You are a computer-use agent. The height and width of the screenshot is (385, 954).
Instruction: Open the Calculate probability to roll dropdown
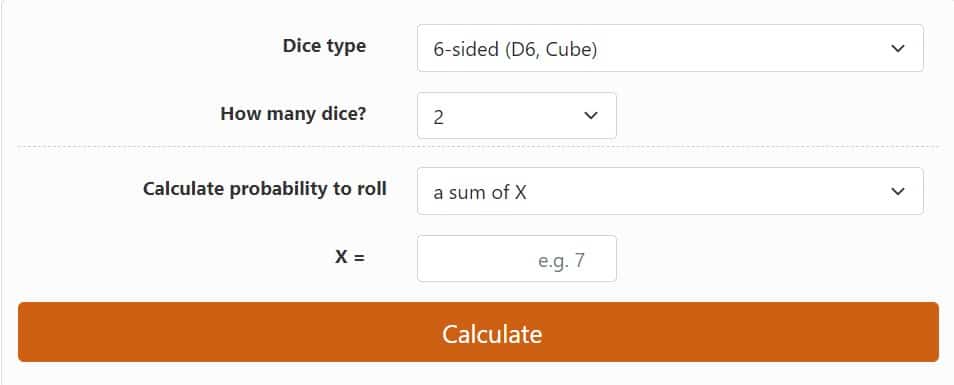click(670, 191)
